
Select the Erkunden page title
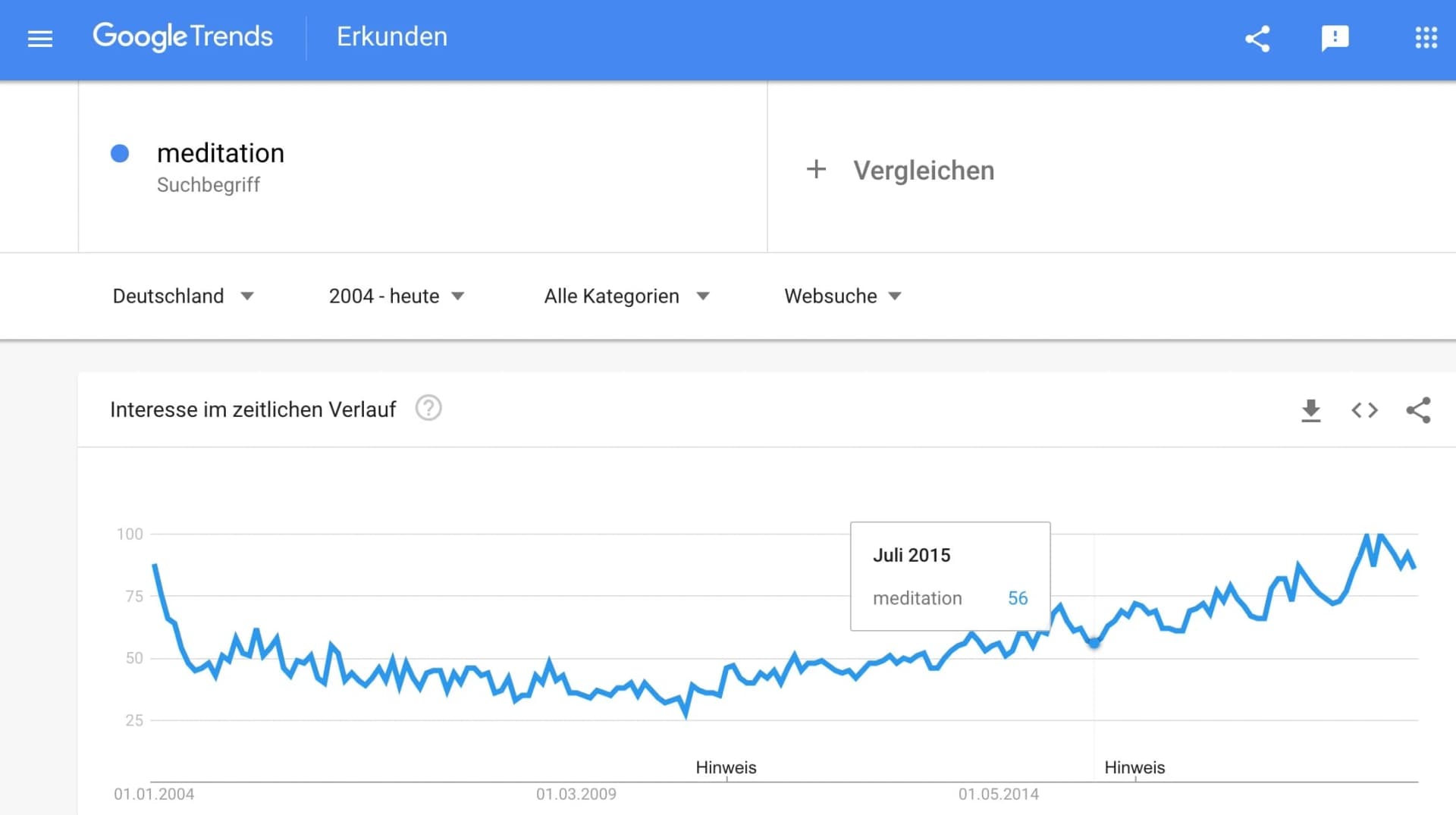click(391, 36)
